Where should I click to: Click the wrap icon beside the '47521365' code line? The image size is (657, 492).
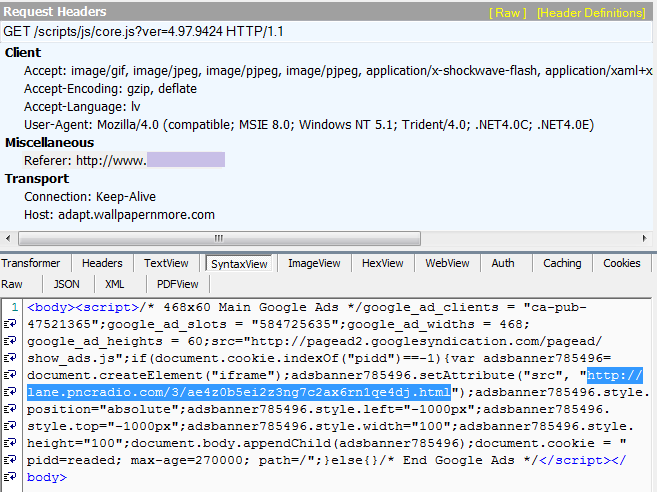pos(10,324)
